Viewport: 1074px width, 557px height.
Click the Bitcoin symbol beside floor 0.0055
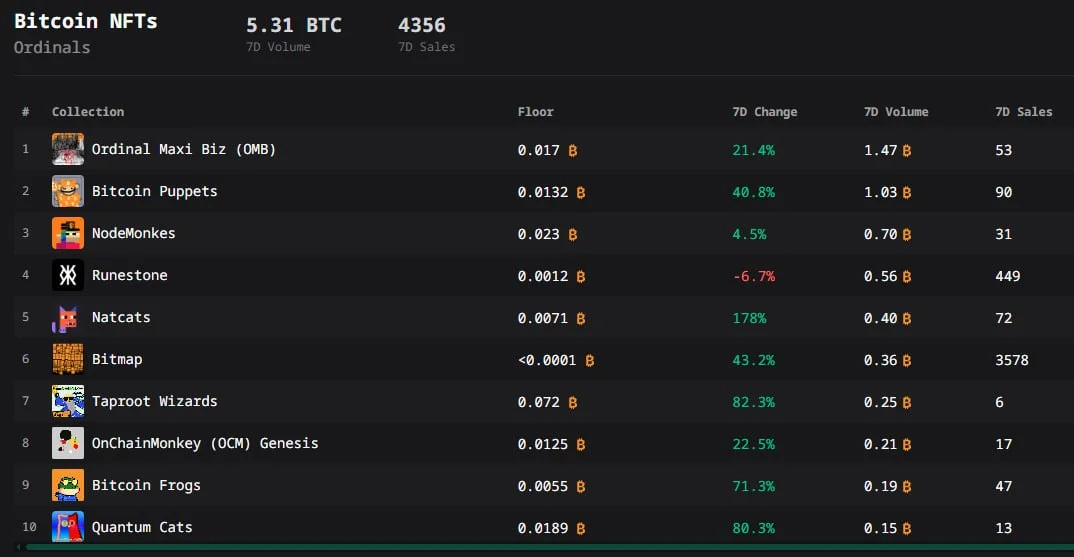tap(581, 486)
